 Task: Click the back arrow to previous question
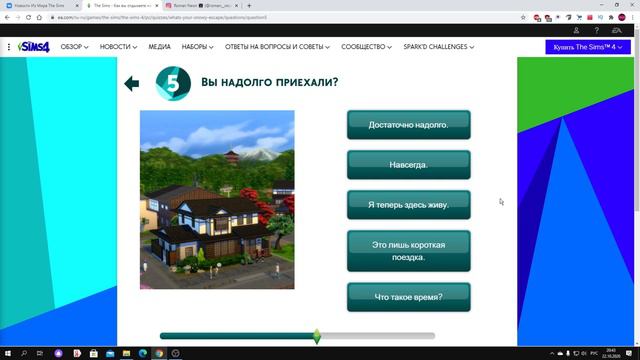pos(132,83)
